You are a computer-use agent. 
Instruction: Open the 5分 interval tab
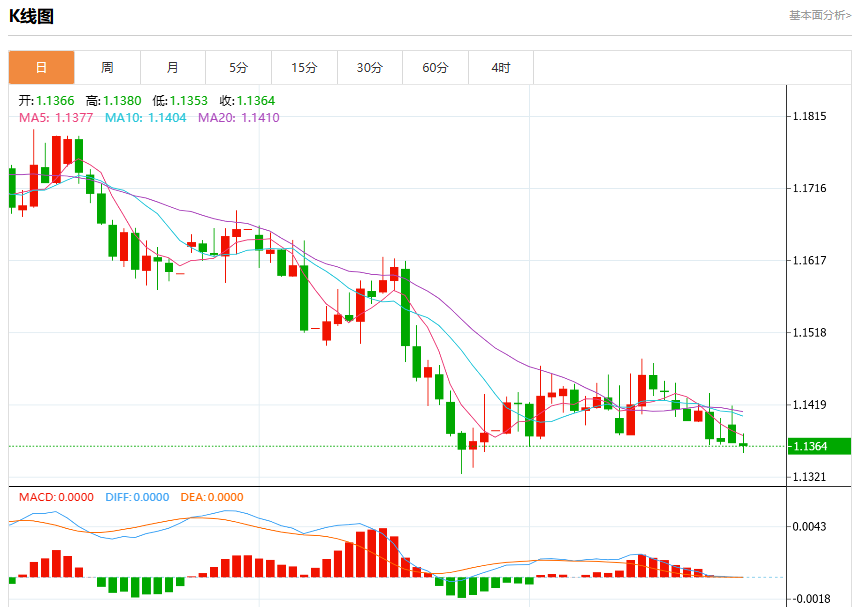click(x=238, y=68)
